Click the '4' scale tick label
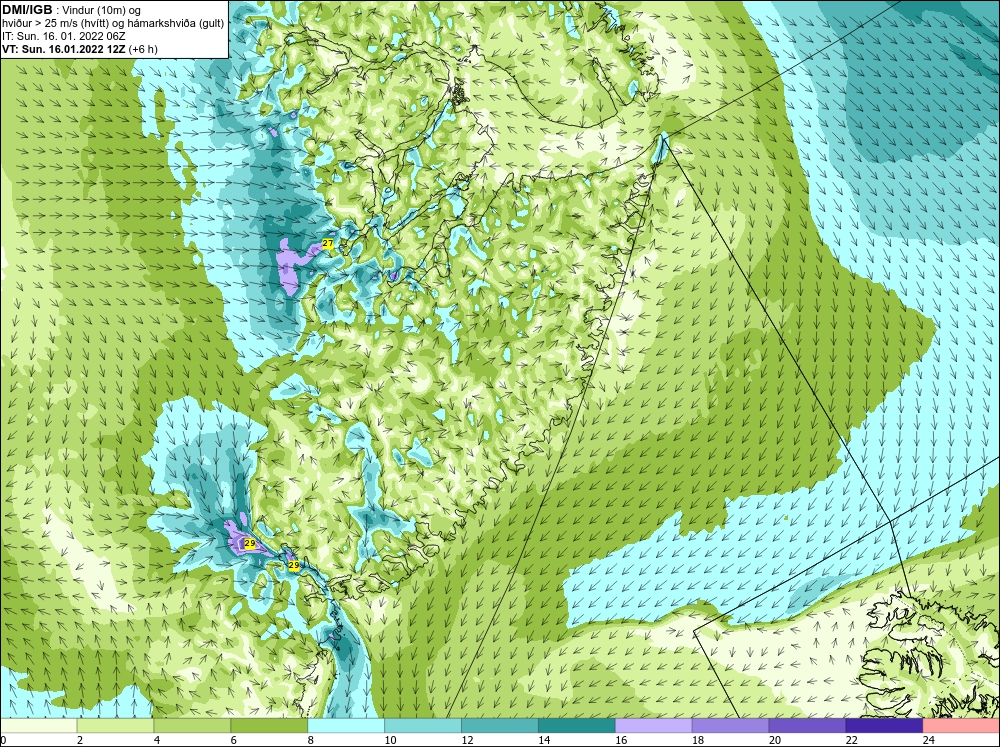 point(157,740)
